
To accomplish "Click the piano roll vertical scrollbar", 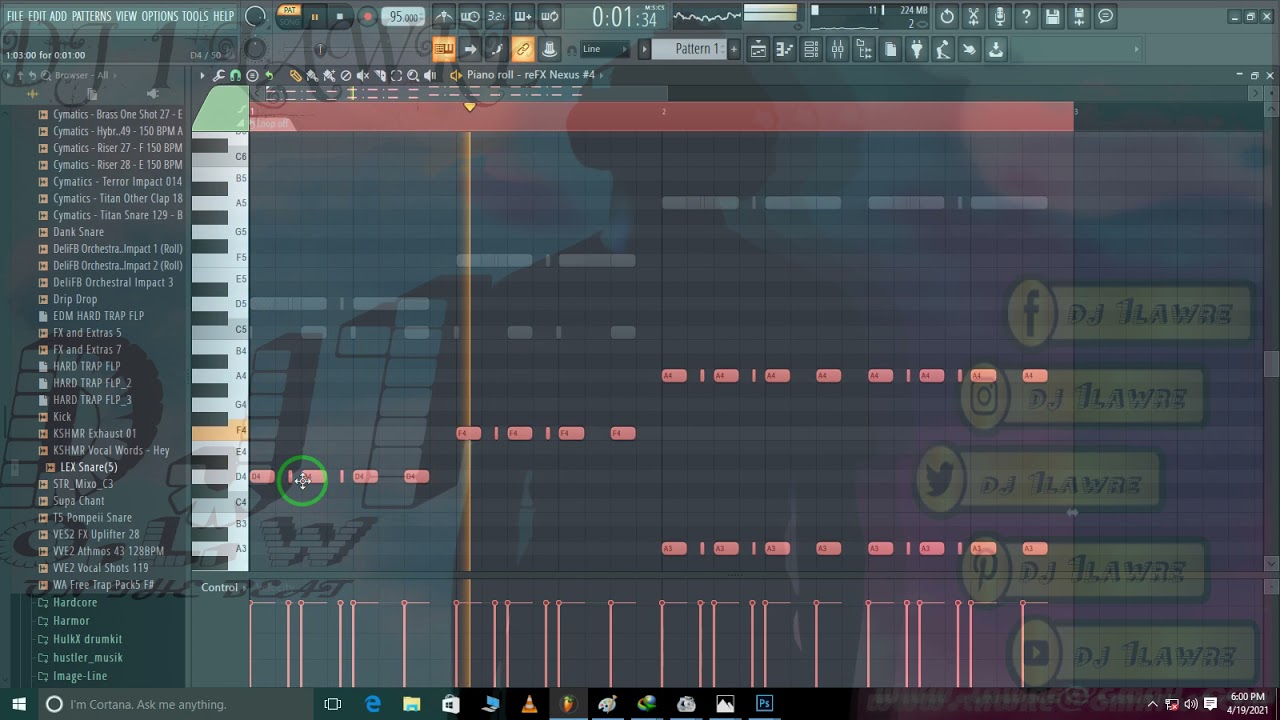I will click(1271, 365).
